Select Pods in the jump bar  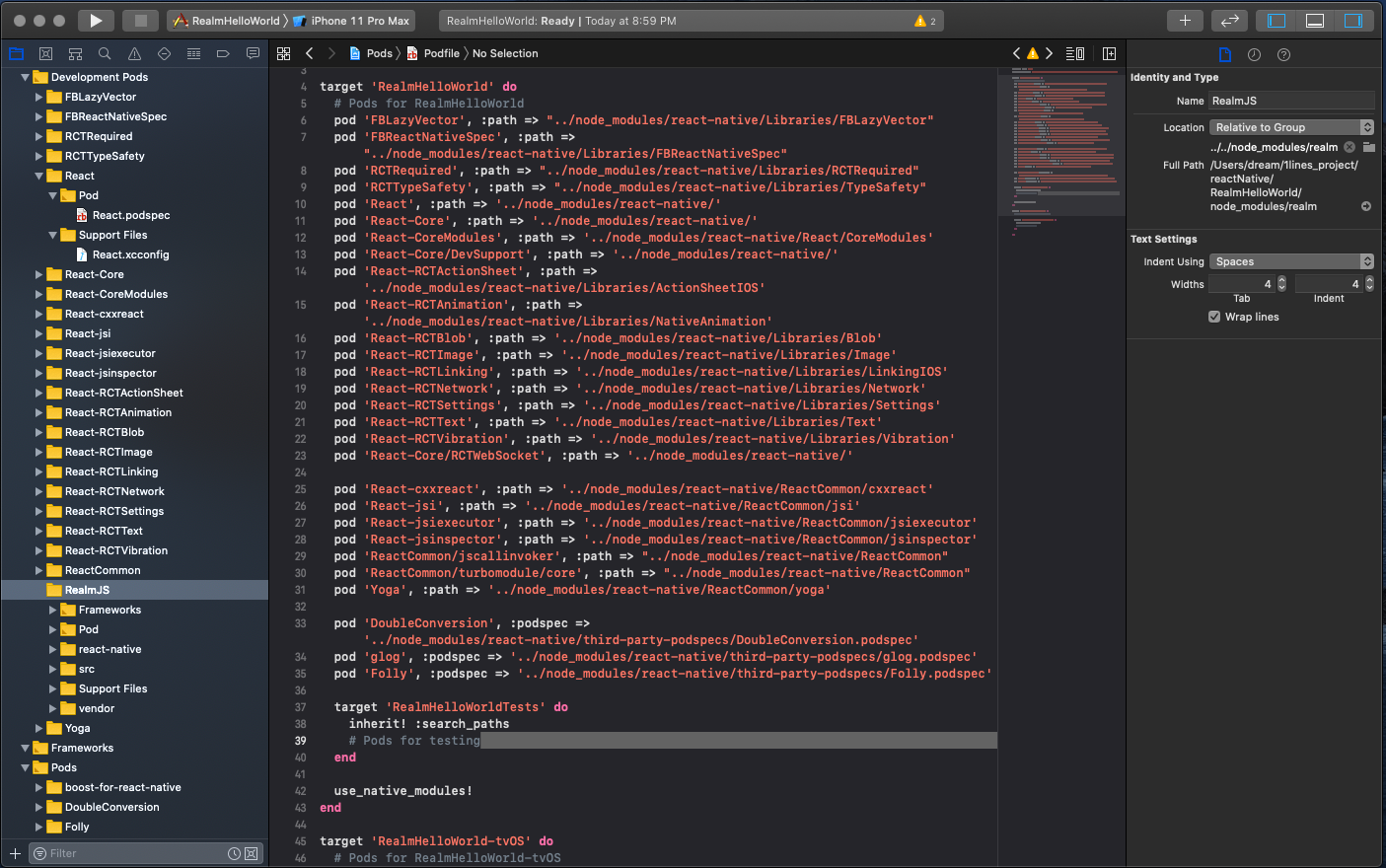pyautogui.click(x=371, y=53)
